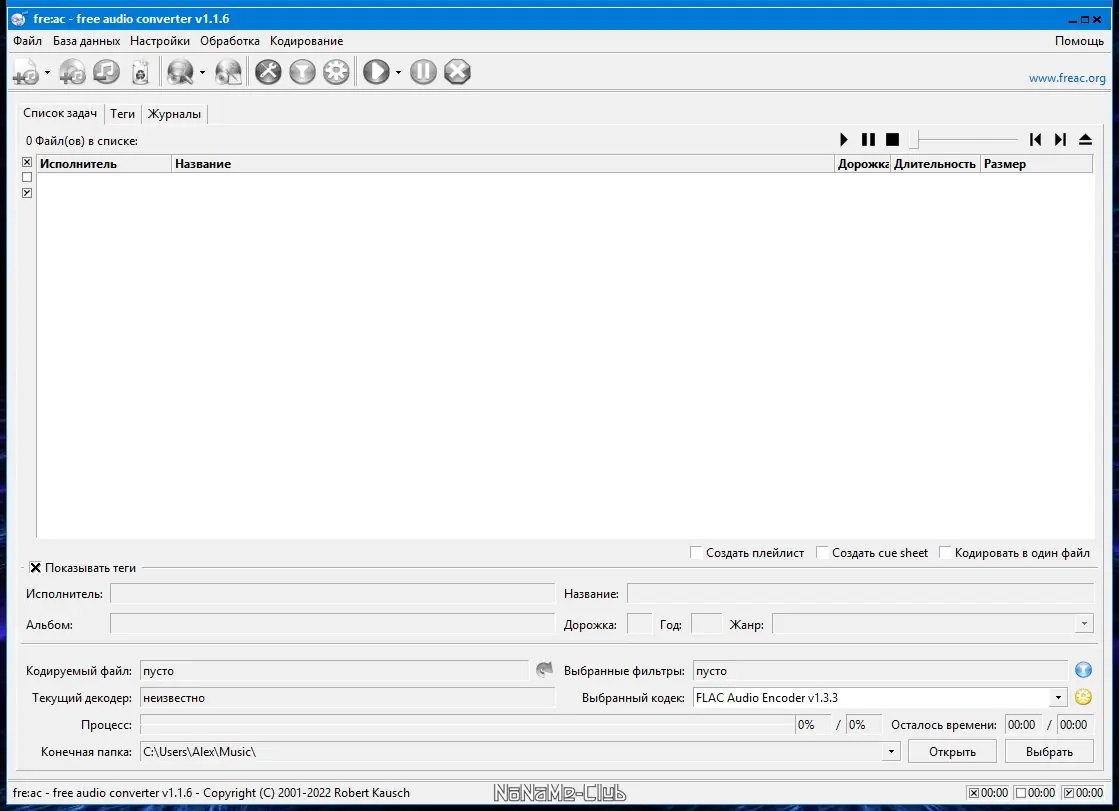Click the fre:ac app icon in title bar
The height and width of the screenshot is (811, 1119).
click(19, 19)
